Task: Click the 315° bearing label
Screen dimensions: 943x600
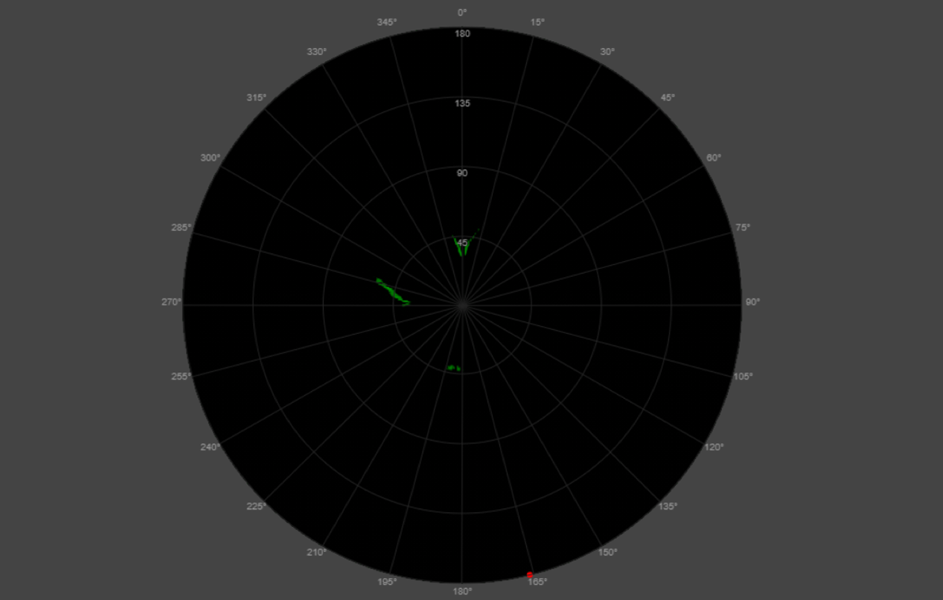Action: pos(256,97)
